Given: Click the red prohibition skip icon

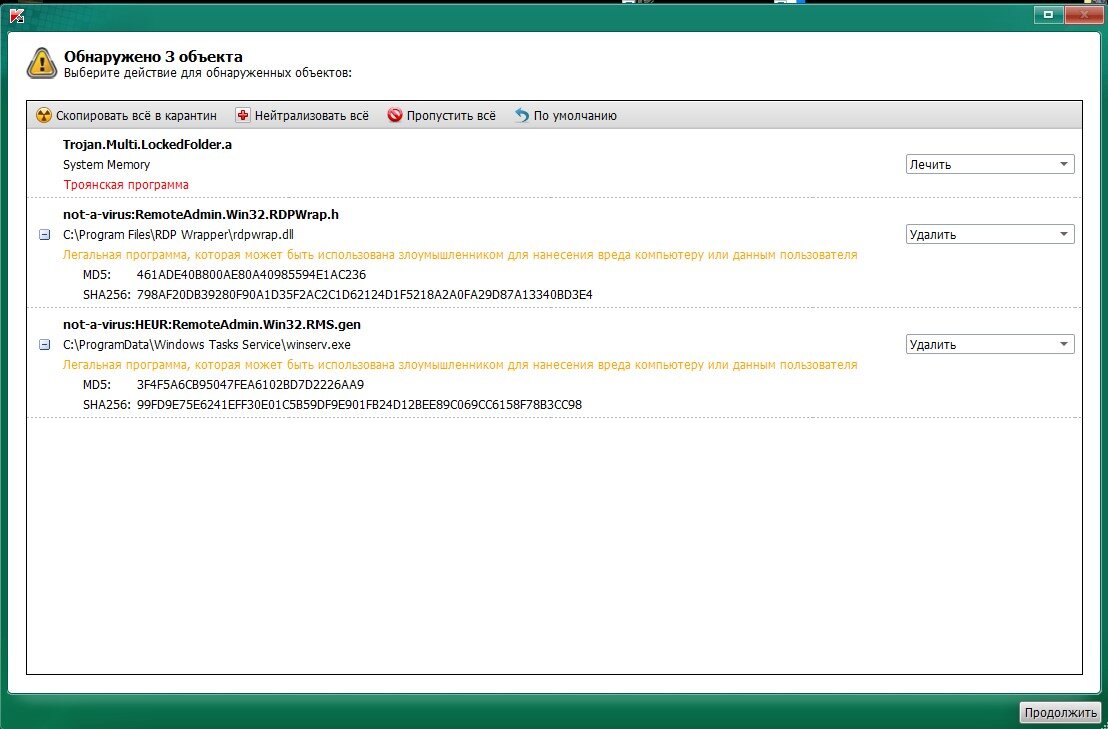Looking at the screenshot, I should pos(395,115).
